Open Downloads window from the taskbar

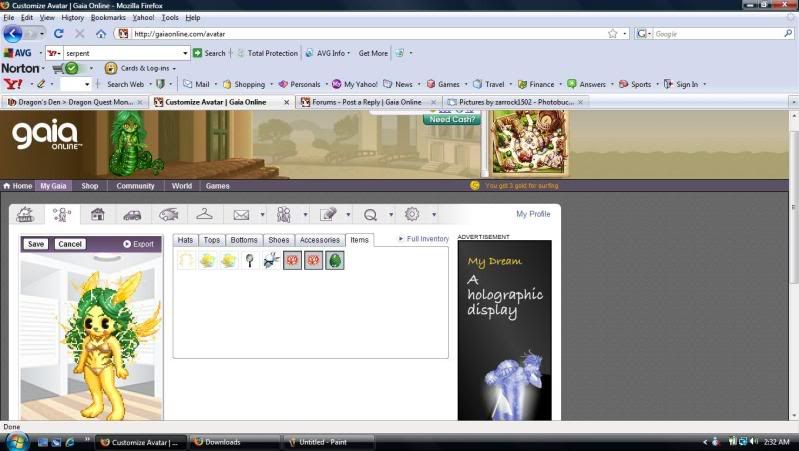click(x=234, y=442)
